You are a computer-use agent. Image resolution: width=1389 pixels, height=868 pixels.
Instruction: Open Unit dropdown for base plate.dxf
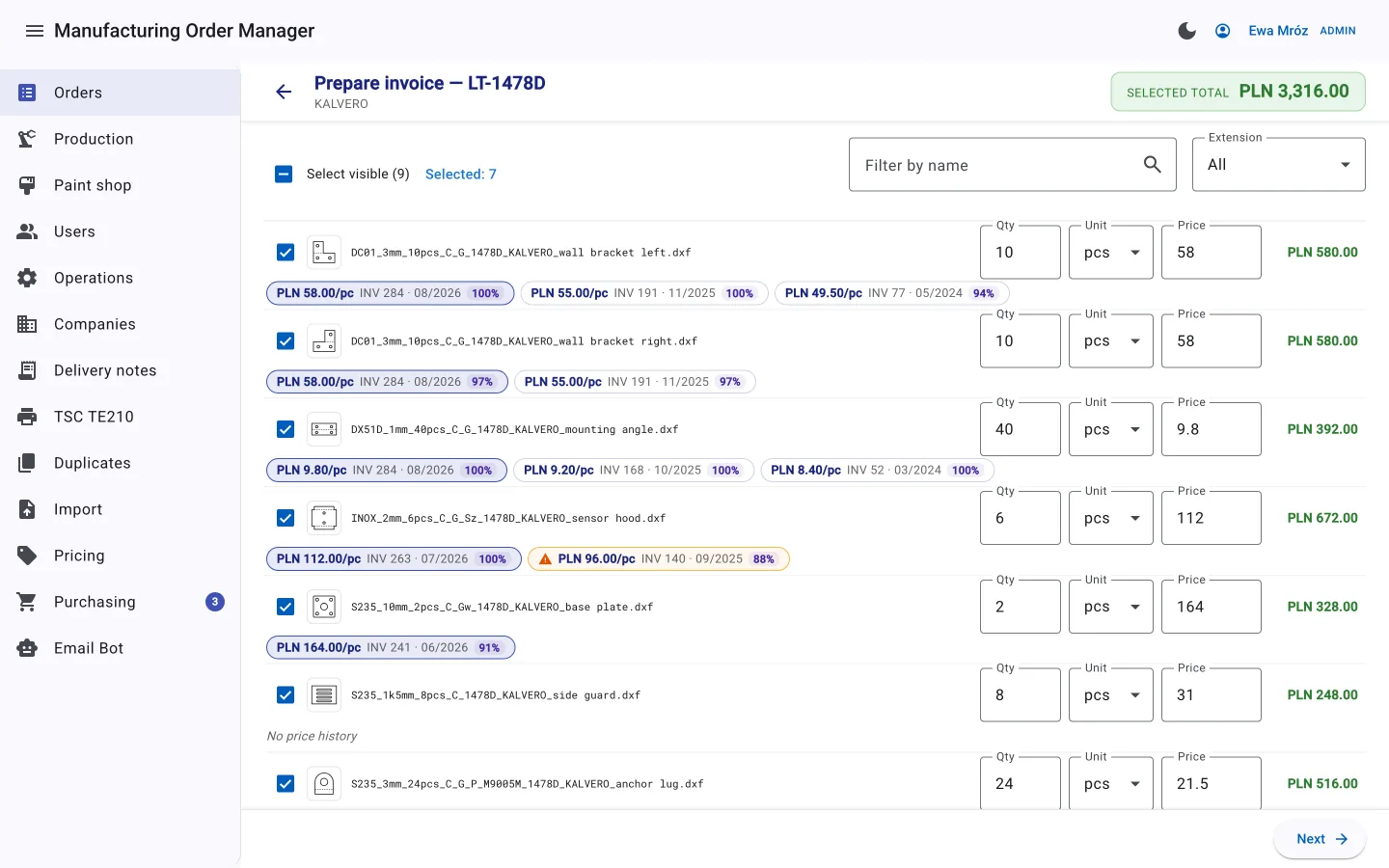click(1111, 607)
